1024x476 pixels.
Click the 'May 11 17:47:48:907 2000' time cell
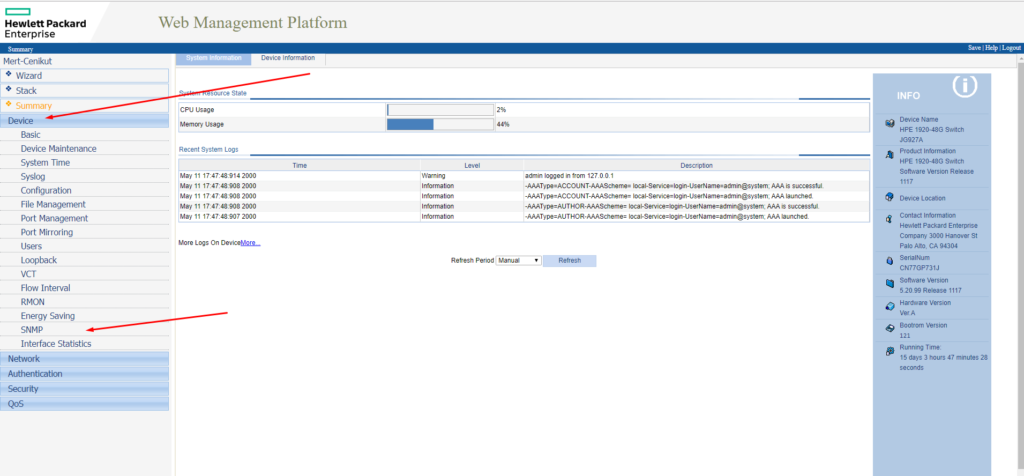(218, 217)
